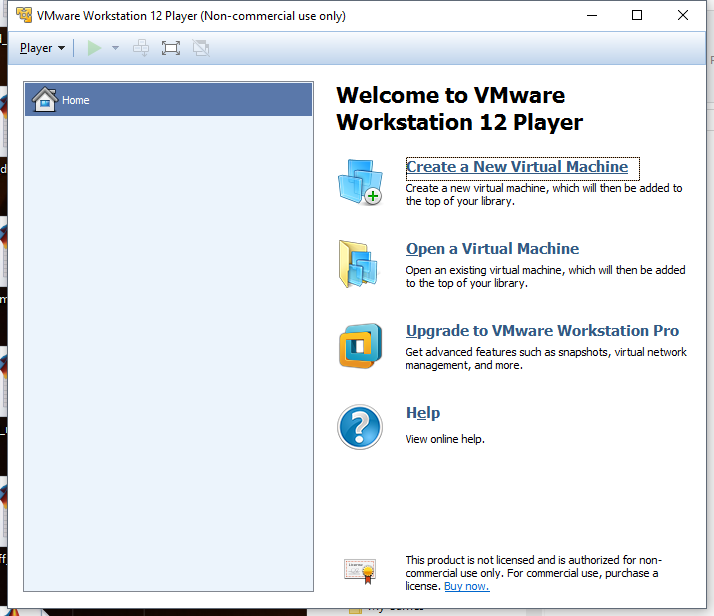
Task: Click the green Power On play button
Action: click(x=94, y=48)
